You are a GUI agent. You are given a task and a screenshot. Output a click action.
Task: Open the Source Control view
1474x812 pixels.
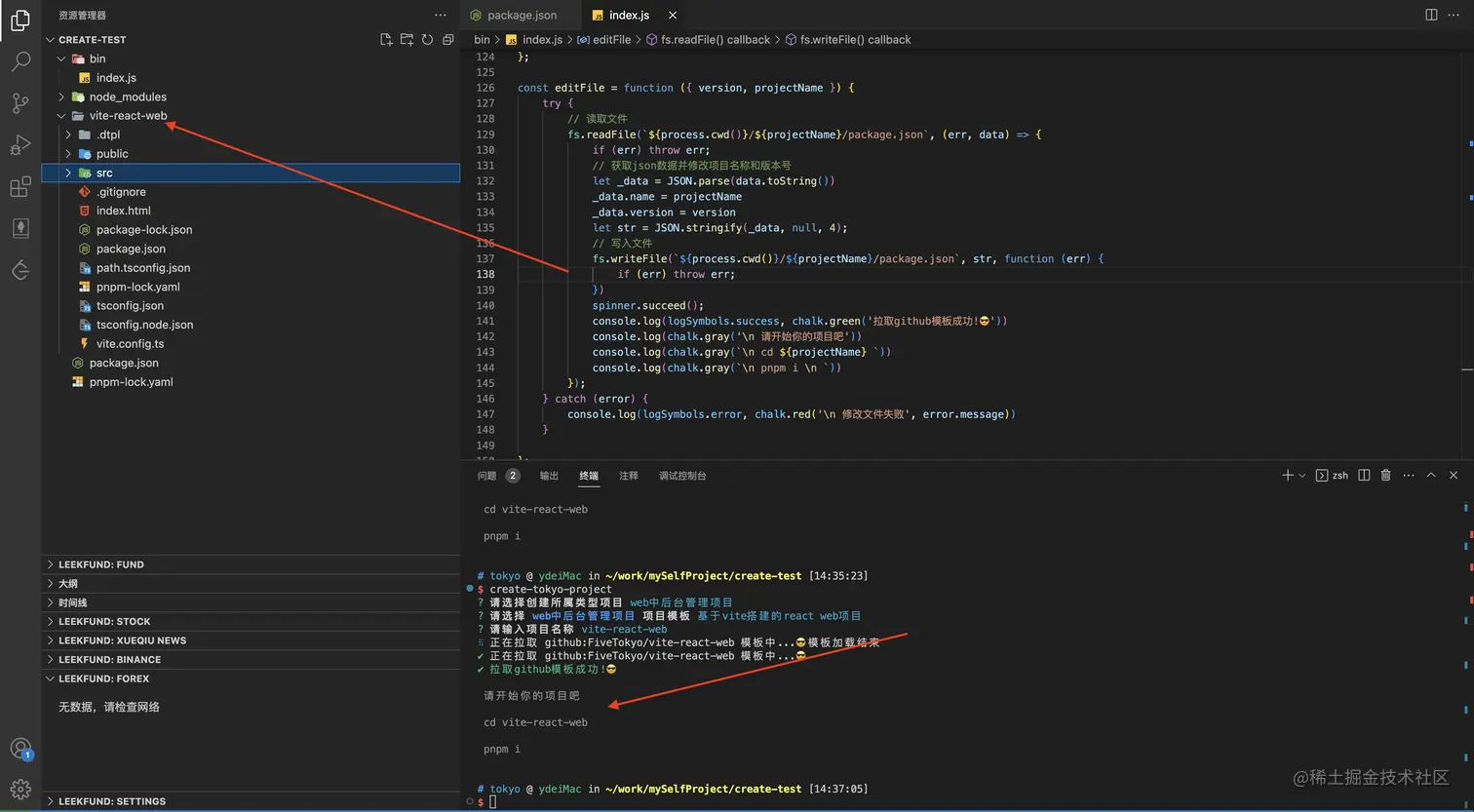(x=20, y=103)
